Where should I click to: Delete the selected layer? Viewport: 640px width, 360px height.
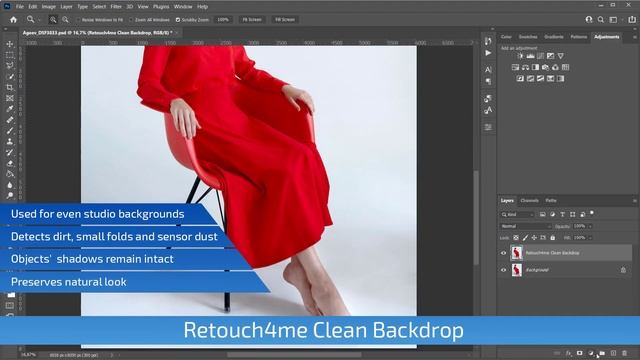(624, 353)
